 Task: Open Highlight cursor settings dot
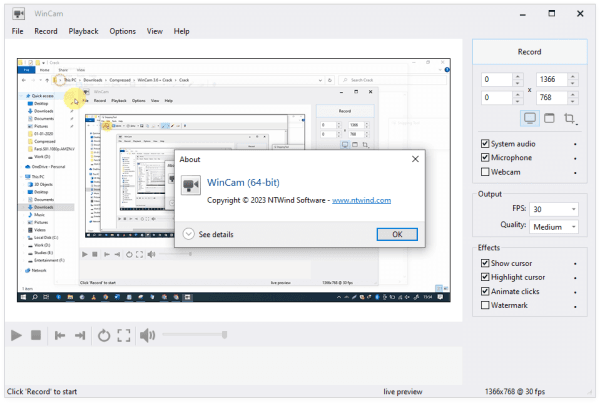point(575,278)
